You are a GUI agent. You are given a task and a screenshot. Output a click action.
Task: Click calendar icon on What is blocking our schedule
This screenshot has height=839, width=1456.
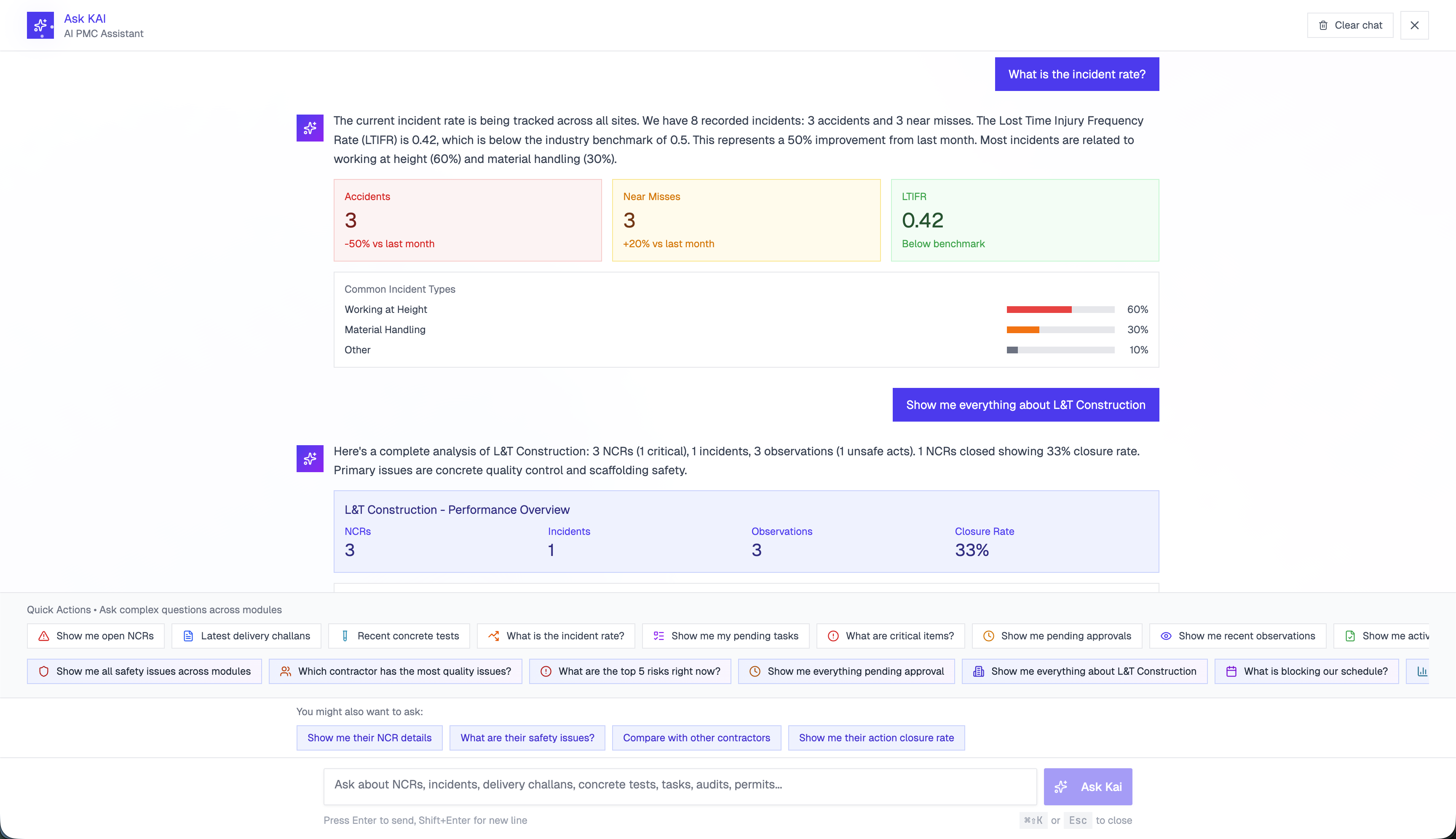[1231, 671]
